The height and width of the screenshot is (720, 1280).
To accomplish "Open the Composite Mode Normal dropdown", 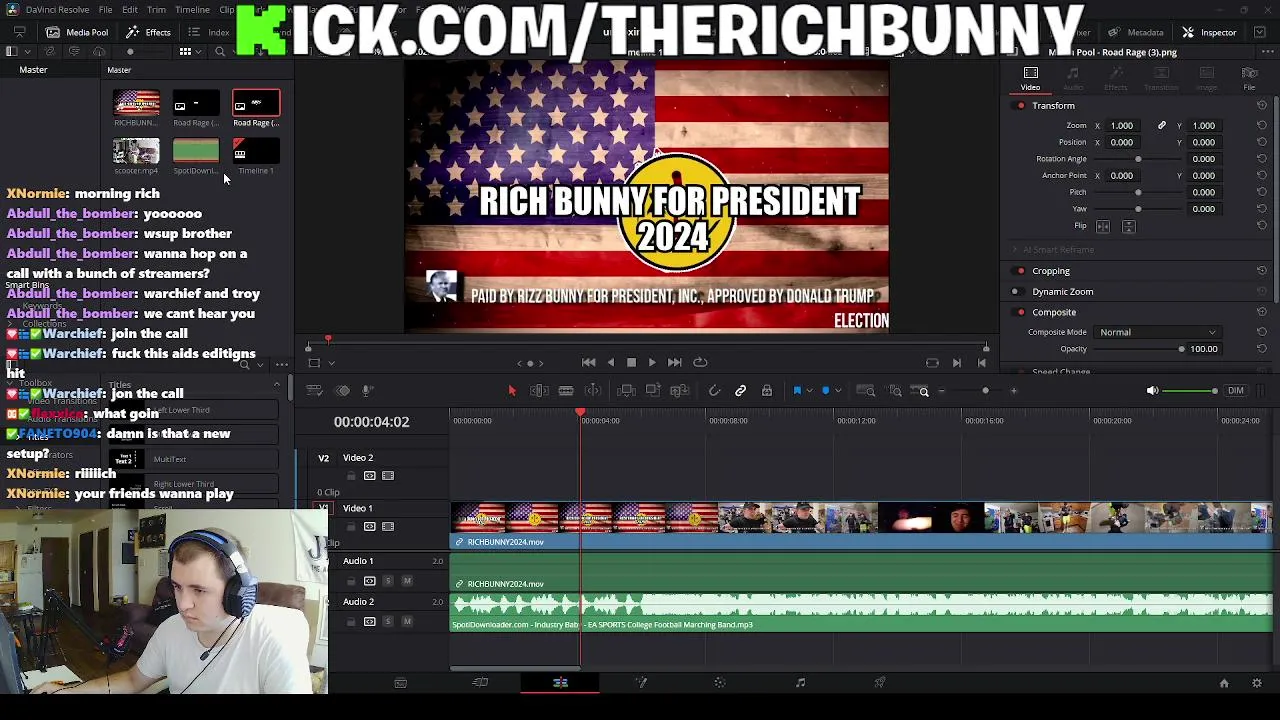I will pos(1157,332).
